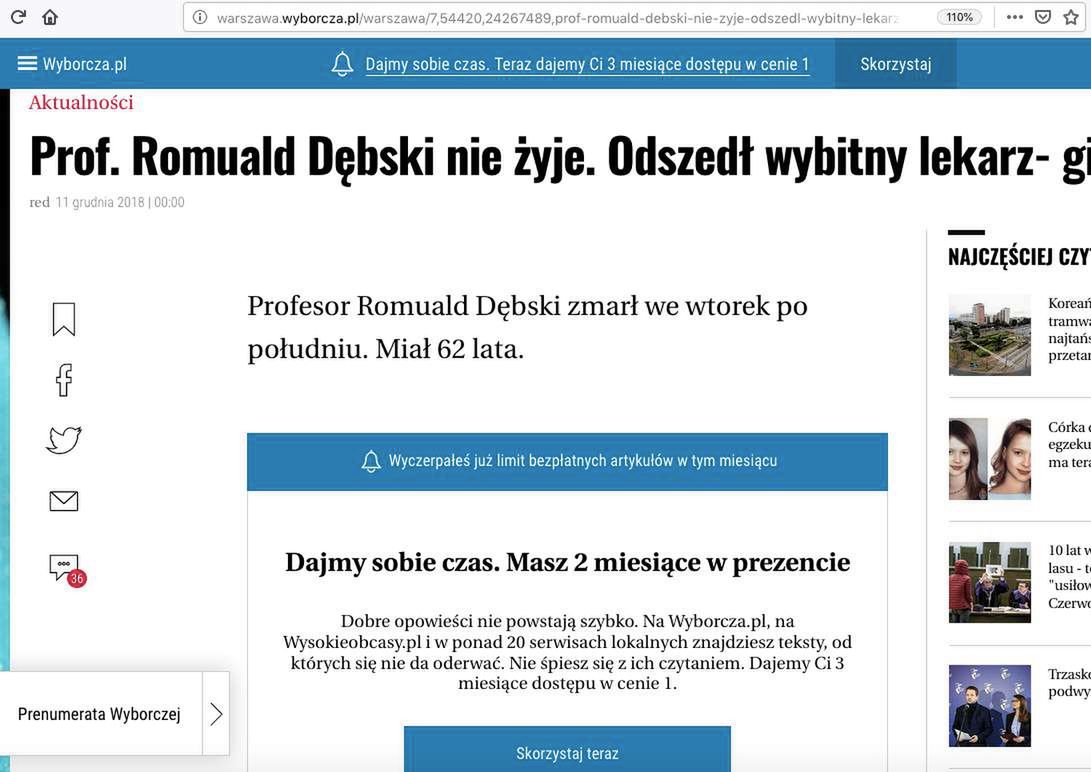Click the bell icon in top banner
Viewport: 1091px width, 772px height.
[x=342, y=64]
